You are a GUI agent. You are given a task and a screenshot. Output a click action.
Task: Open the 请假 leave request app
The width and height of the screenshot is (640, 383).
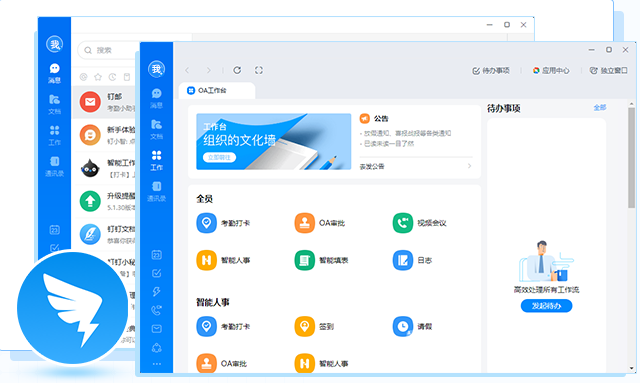[x=412, y=326]
